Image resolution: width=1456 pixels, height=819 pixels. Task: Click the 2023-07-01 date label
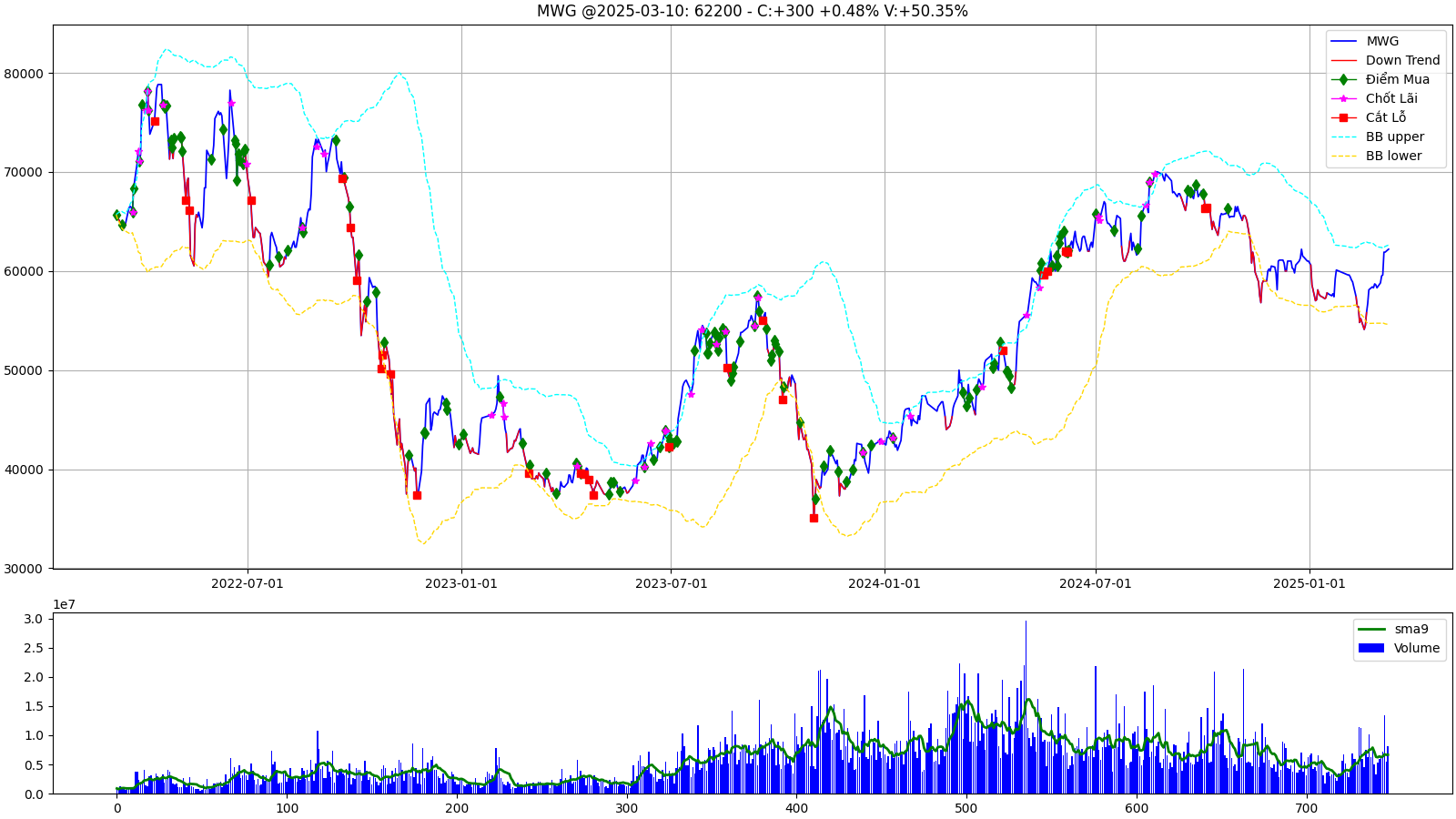[671, 583]
